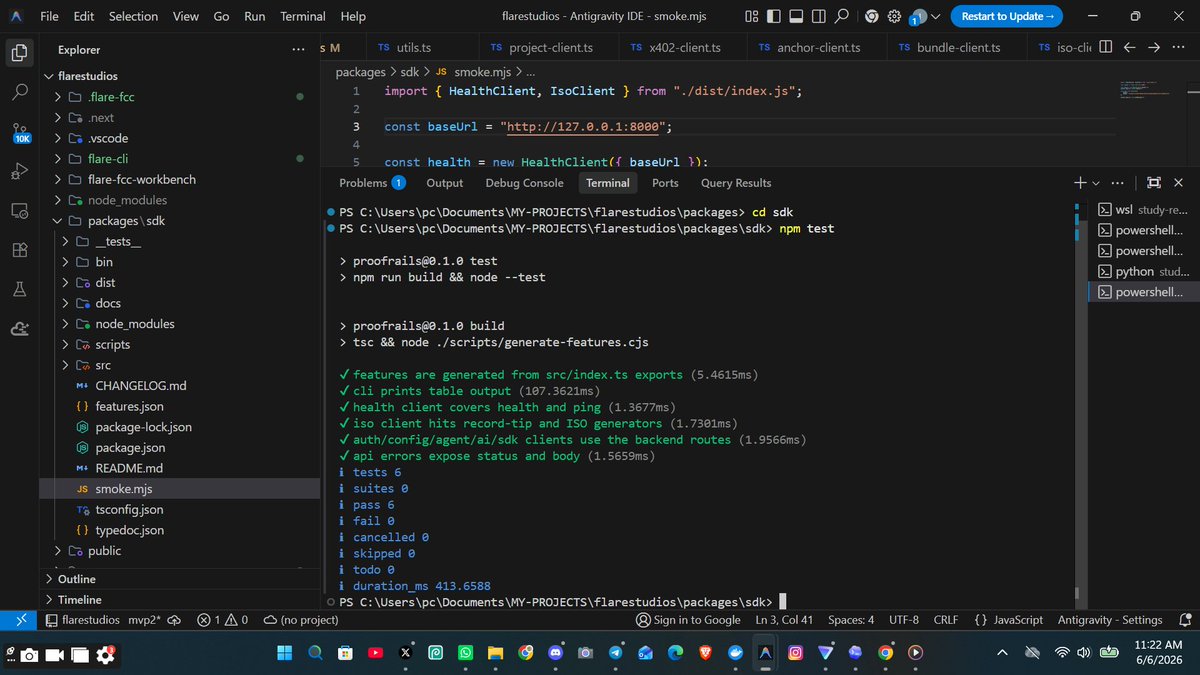Open the Terminal menu
This screenshot has width=1200, height=675.
click(x=303, y=16)
